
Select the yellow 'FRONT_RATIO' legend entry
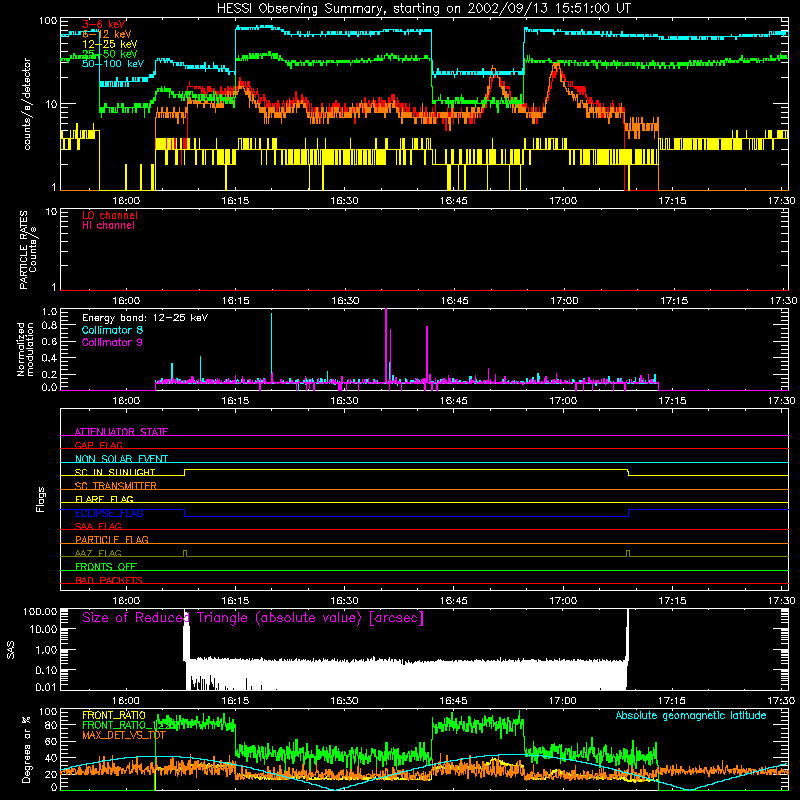114,715
